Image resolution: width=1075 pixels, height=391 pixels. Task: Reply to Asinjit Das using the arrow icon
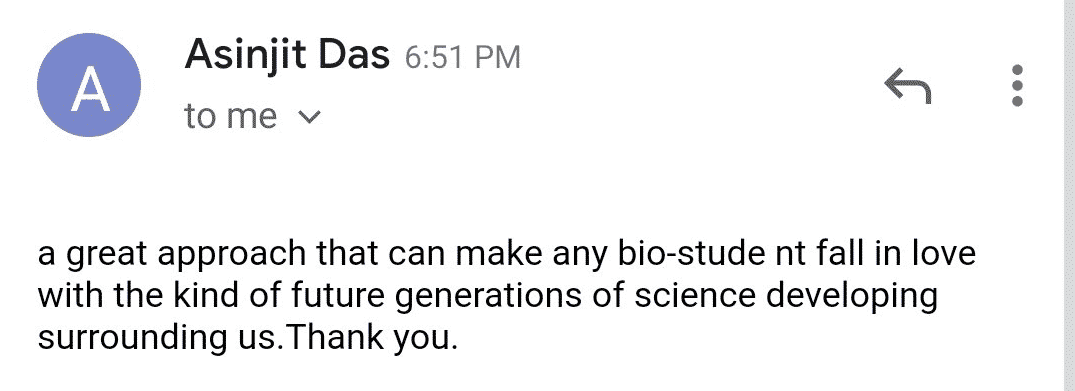[907, 86]
